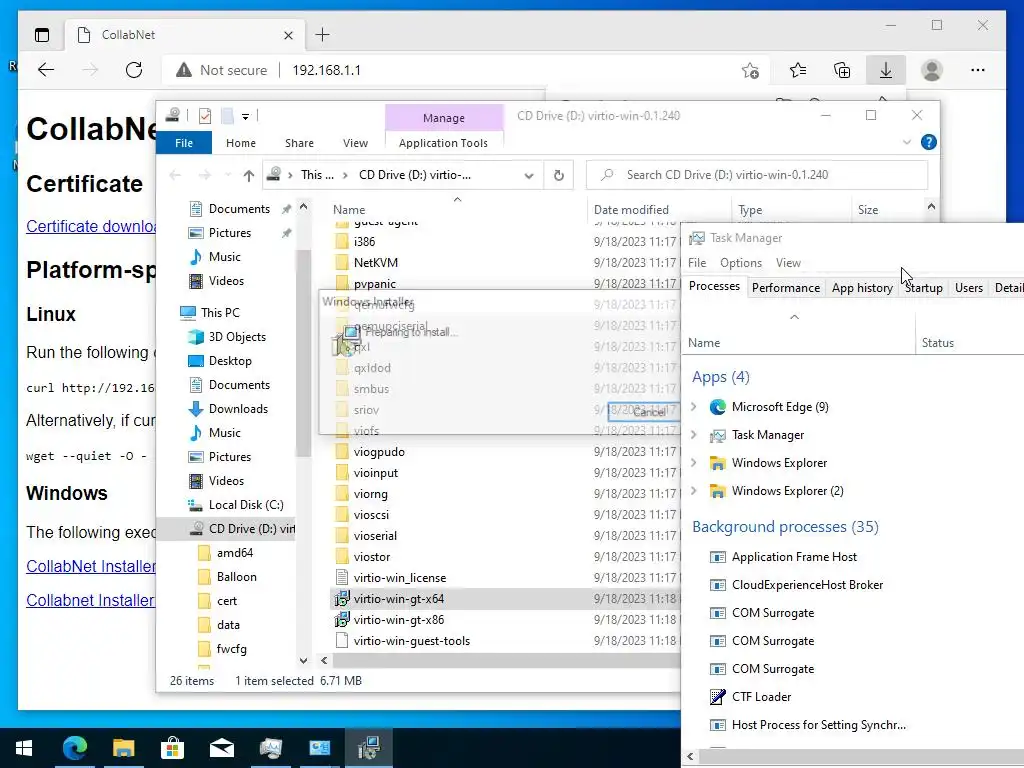Image resolution: width=1024 pixels, height=768 pixels.
Task: Open Microsoft Store from taskbar
Action: point(172,748)
